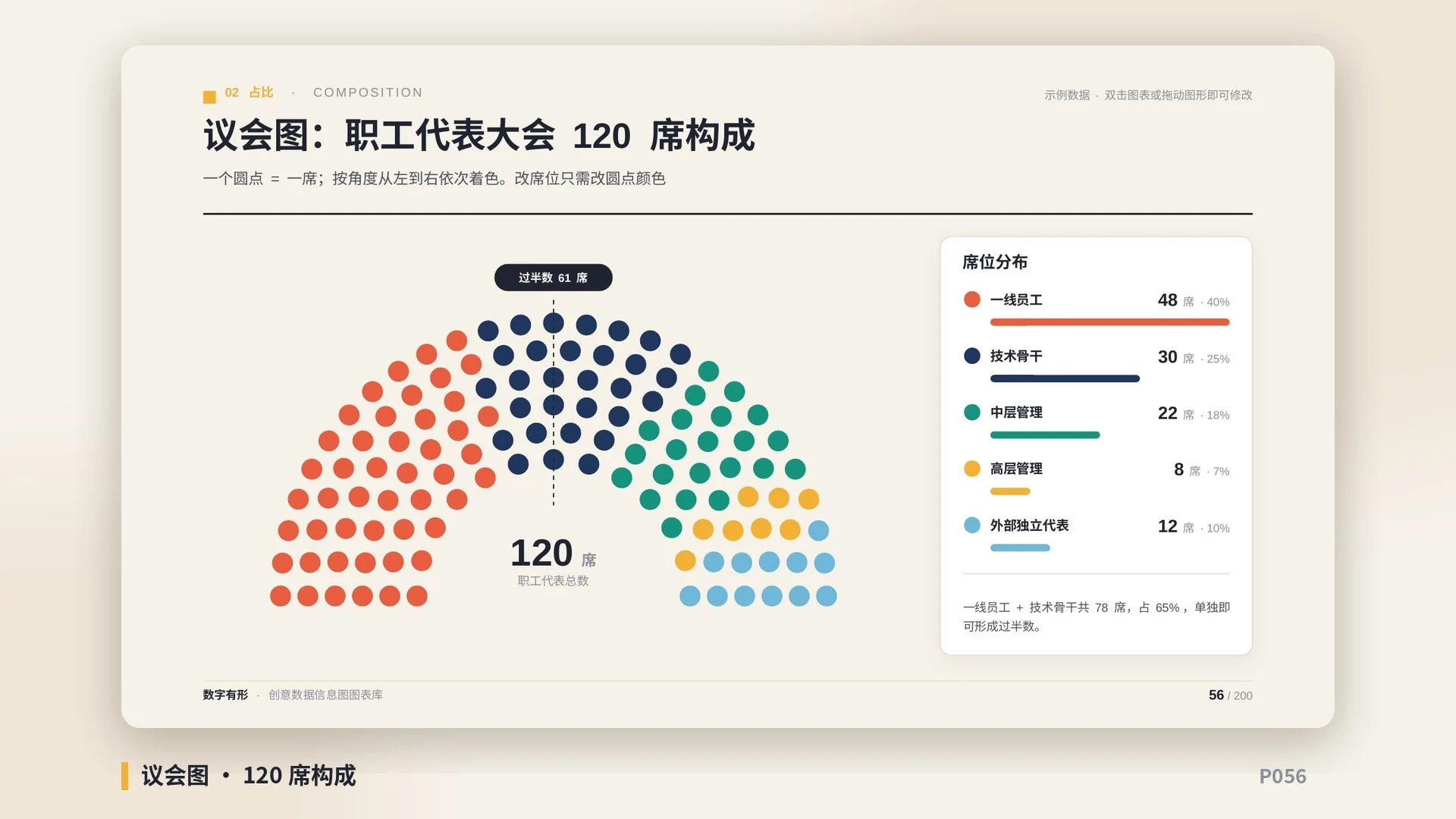Click the 高层管理 legend label
The image size is (1456, 819).
1016,469
